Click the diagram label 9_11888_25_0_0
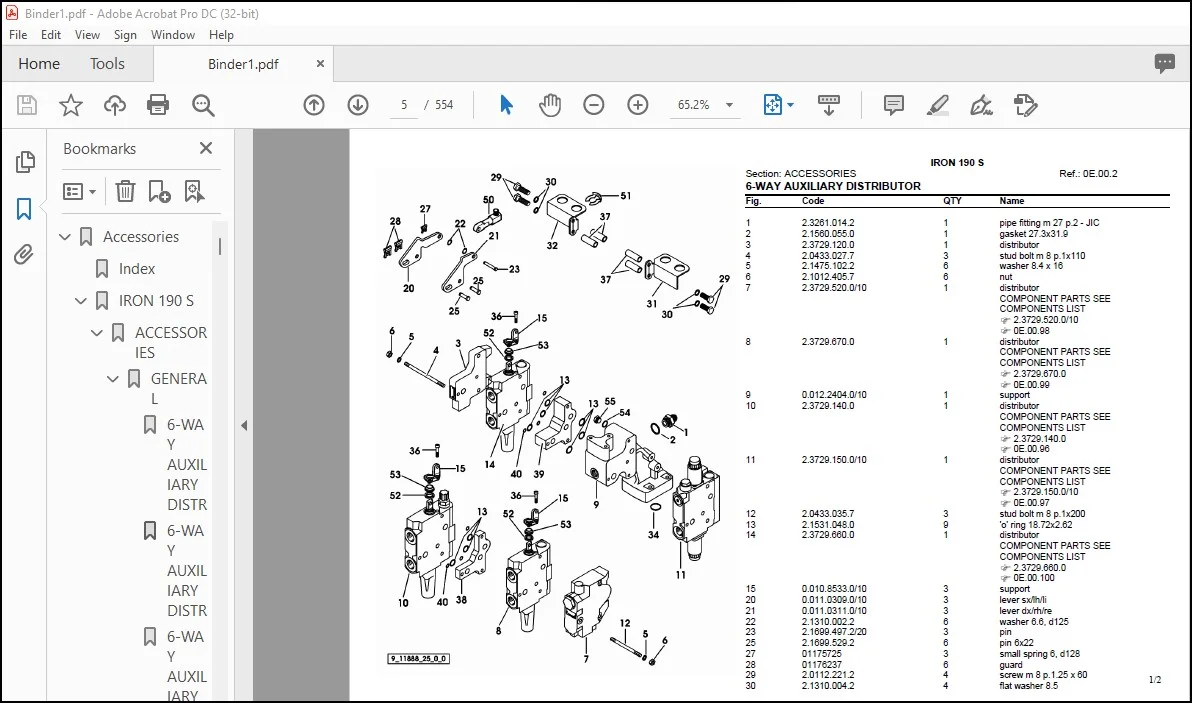This screenshot has width=1192, height=703. (419, 659)
